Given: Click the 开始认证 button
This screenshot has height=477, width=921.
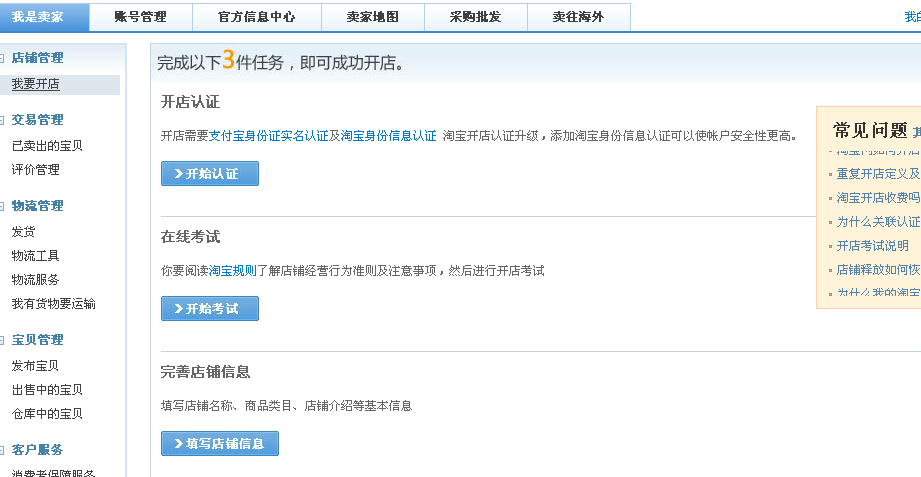Looking at the screenshot, I should tap(210, 174).
